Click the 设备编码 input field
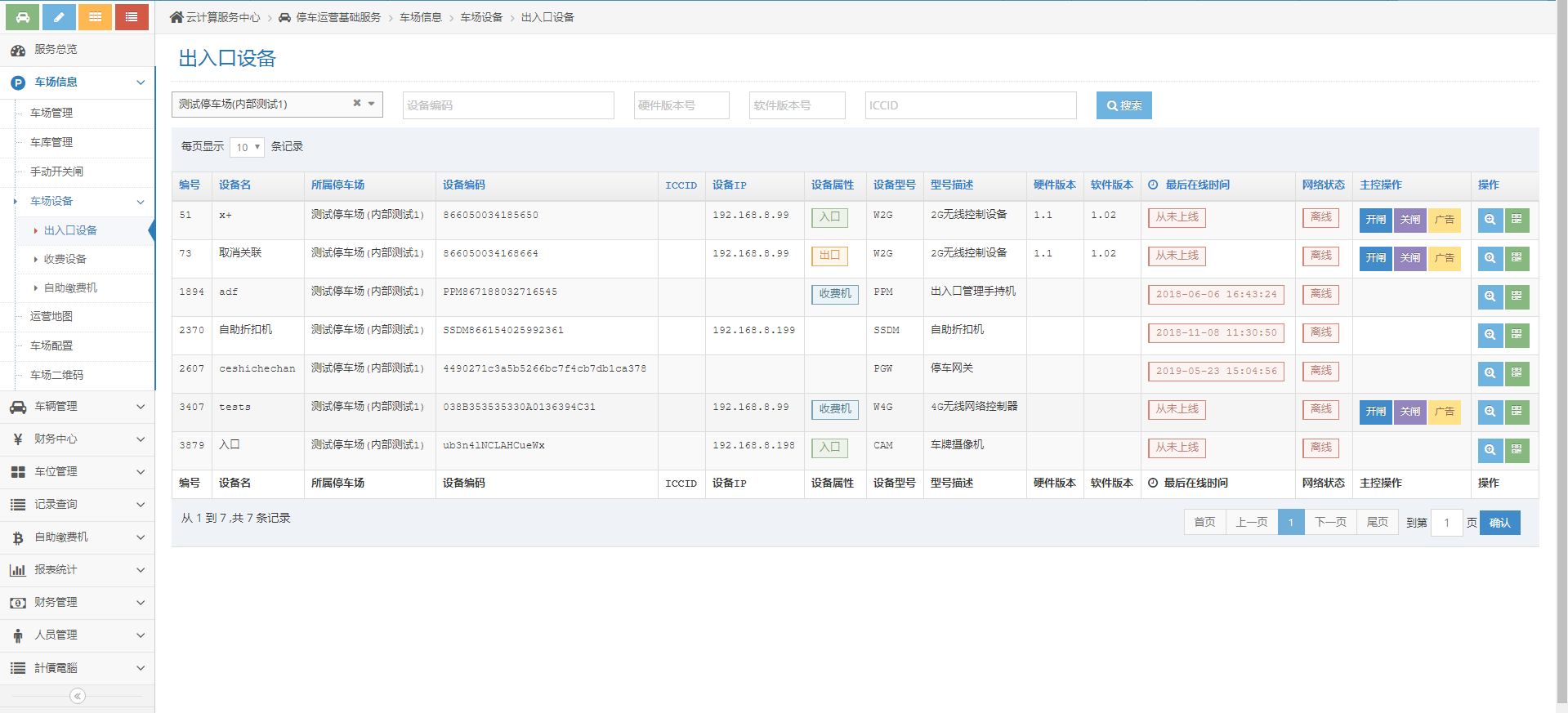 click(507, 105)
